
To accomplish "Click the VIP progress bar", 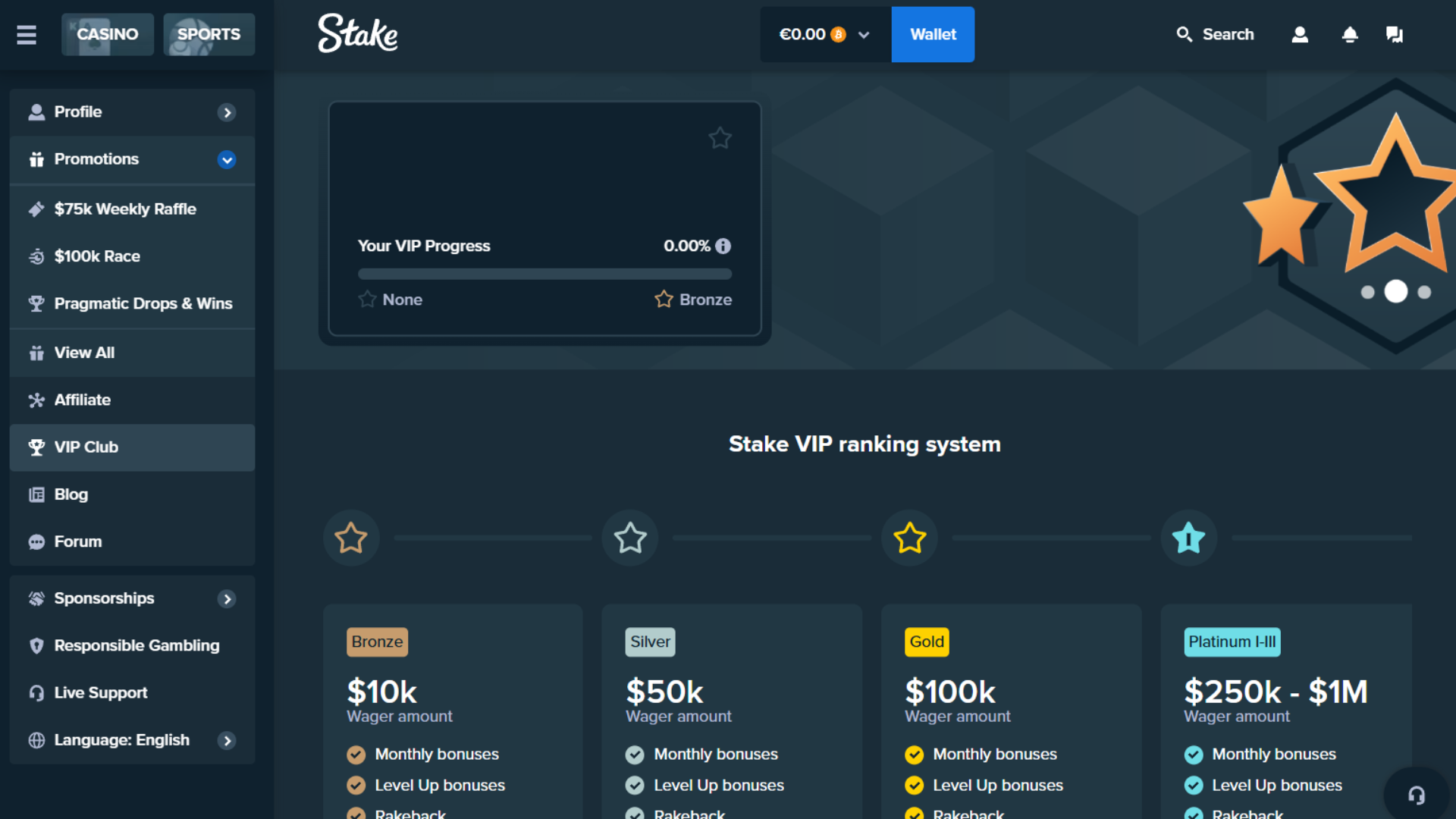I will pos(544,274).
